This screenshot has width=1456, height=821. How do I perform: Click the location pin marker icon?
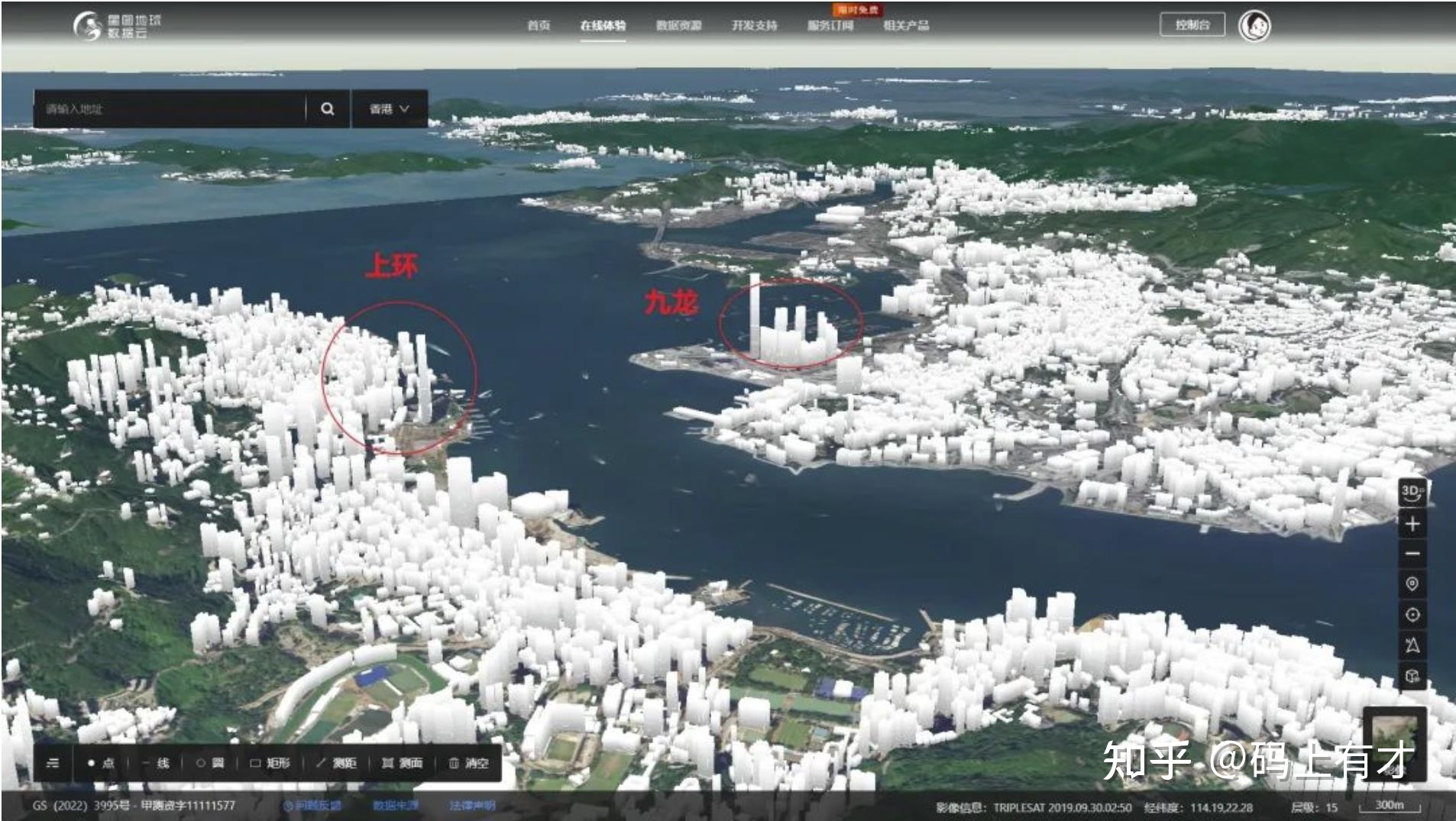pos(1412,584)
